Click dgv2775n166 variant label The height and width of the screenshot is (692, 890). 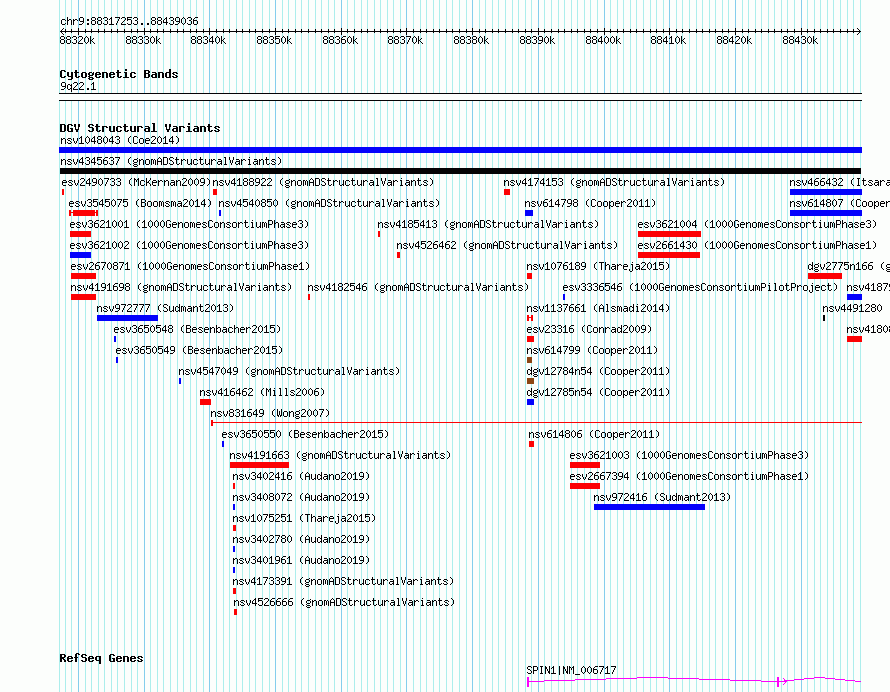pos(849,266)
